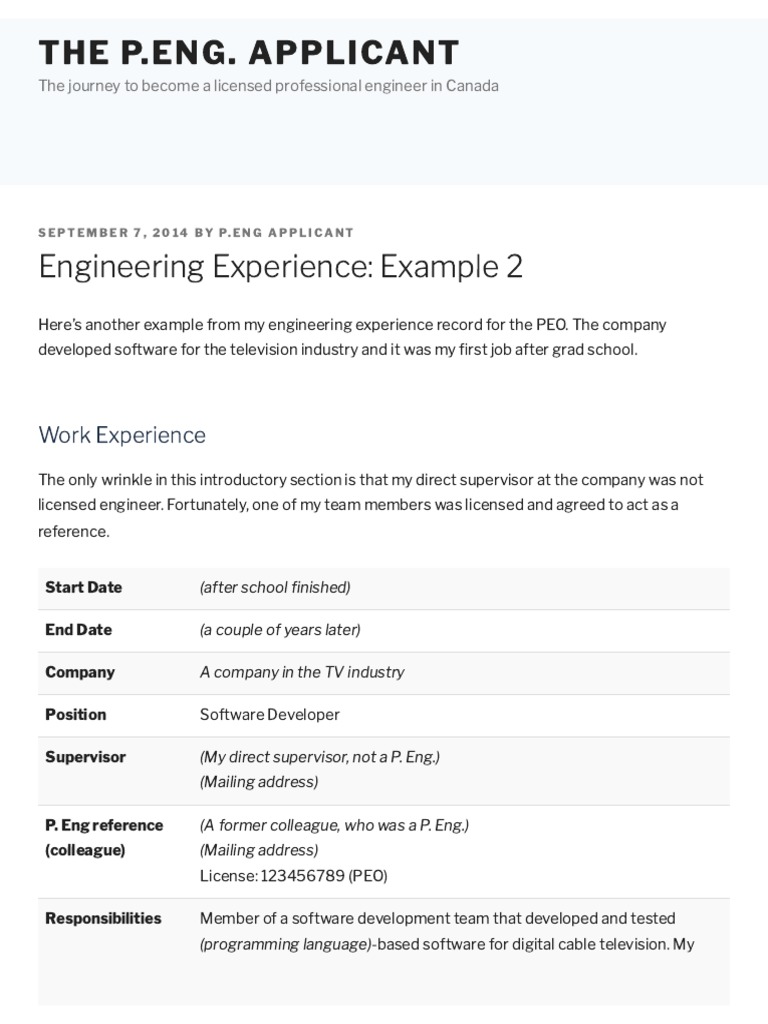This screenshot has height=1024, width=768.
Task: Click the "(after school finished)" table cell
Action: click(275, 587)
